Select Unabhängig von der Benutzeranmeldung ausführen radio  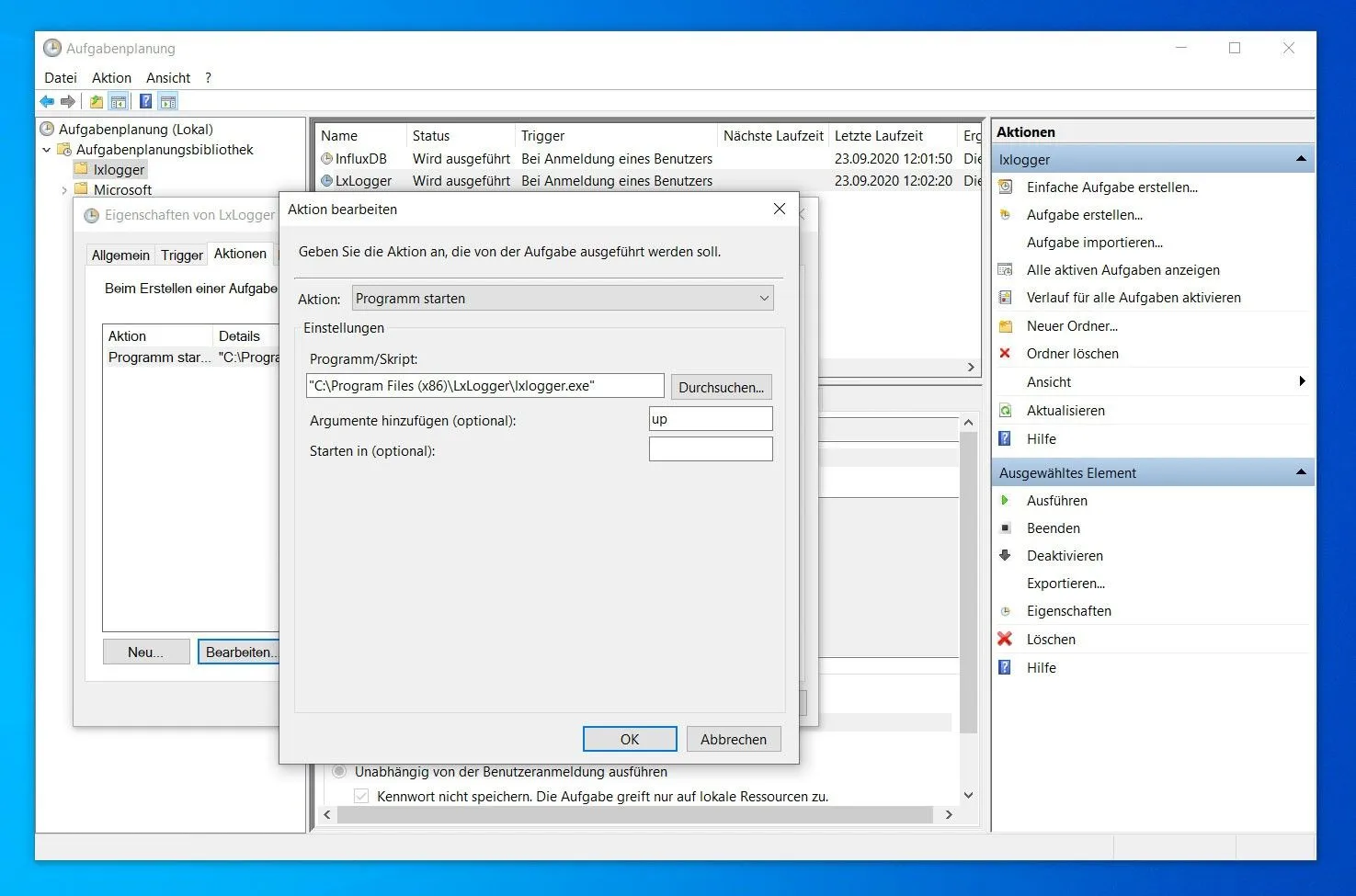340,771
